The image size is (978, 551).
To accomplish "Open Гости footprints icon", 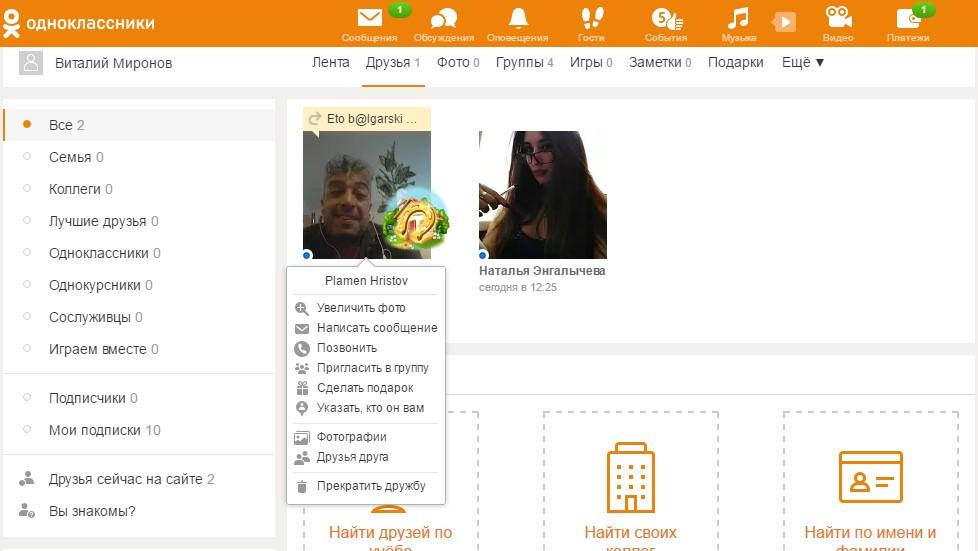I will [x=591, y=19].
